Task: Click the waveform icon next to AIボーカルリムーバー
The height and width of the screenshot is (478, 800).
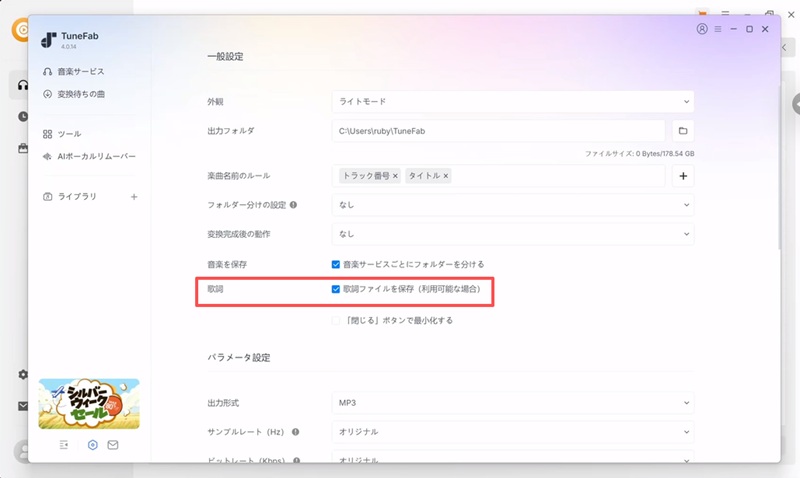Action: [47, 156]
